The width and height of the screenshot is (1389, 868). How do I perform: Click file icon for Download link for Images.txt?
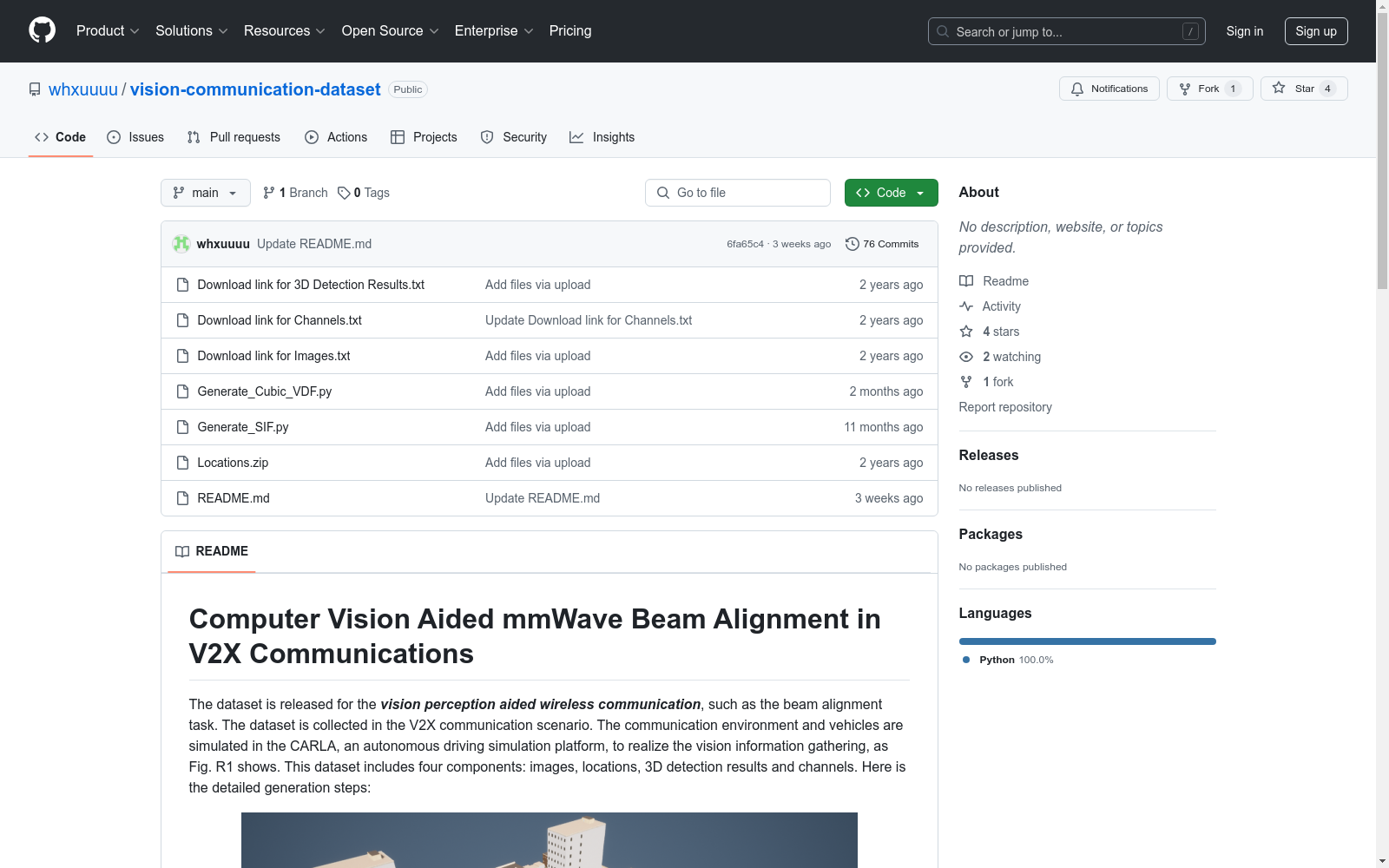pyautogui.click(x=182, y=356)
